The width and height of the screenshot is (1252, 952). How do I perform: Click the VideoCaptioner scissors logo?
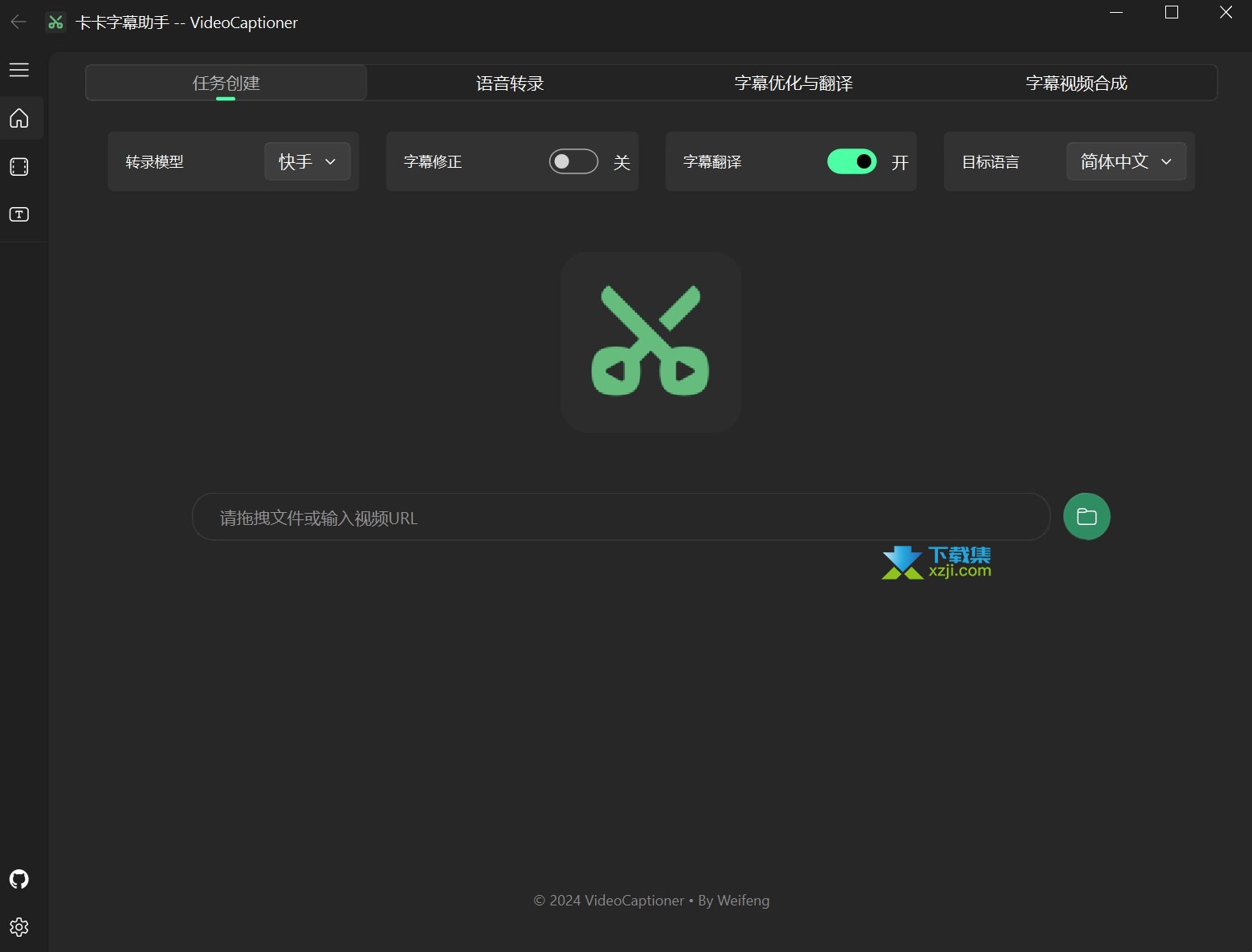pos(650,342)
